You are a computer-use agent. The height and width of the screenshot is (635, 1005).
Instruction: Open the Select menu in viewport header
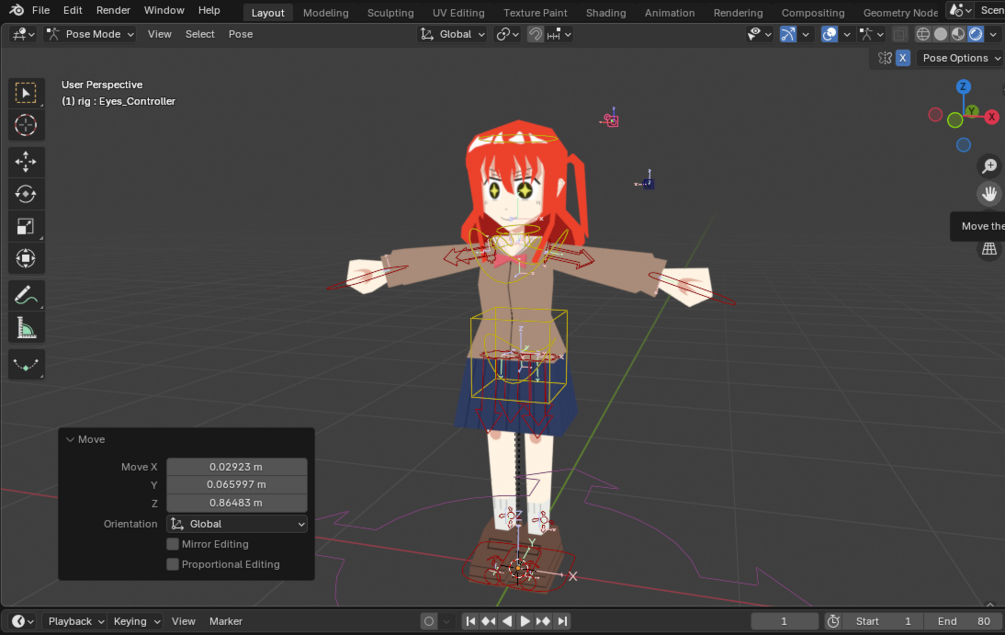[199, 34]
